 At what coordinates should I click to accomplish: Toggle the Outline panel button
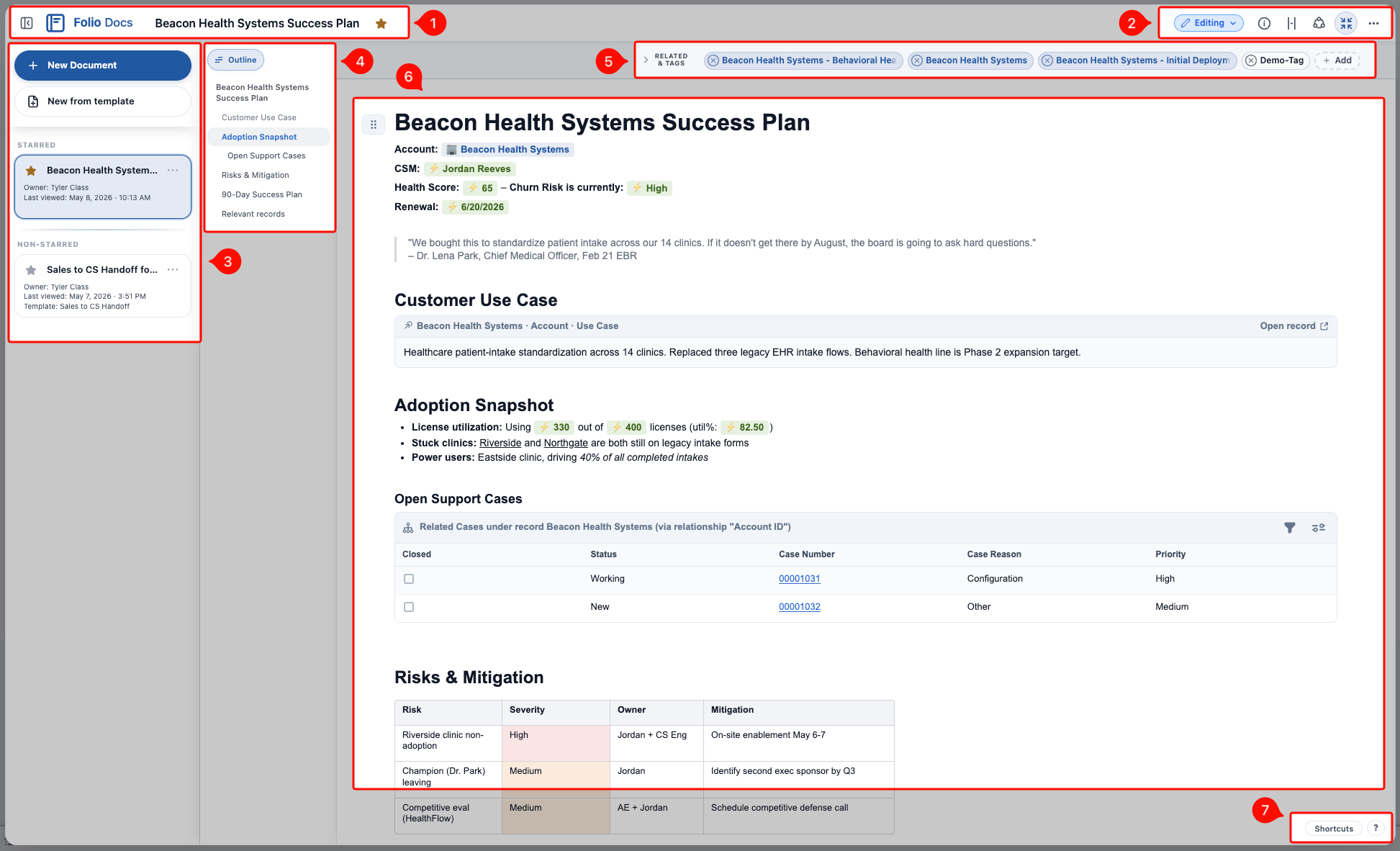tap(235, 60)
